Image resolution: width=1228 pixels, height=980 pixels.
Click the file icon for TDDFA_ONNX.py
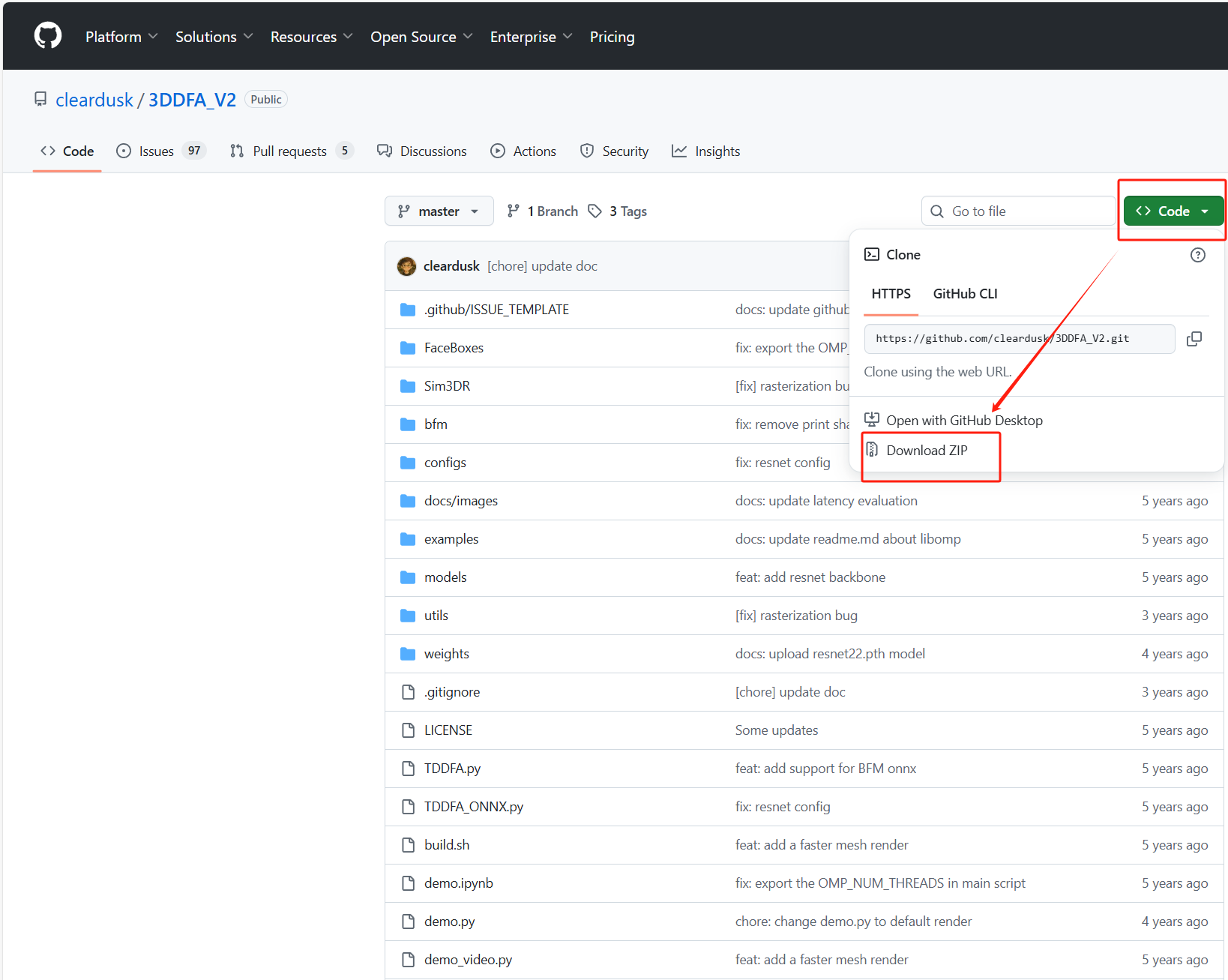point(408,807)
